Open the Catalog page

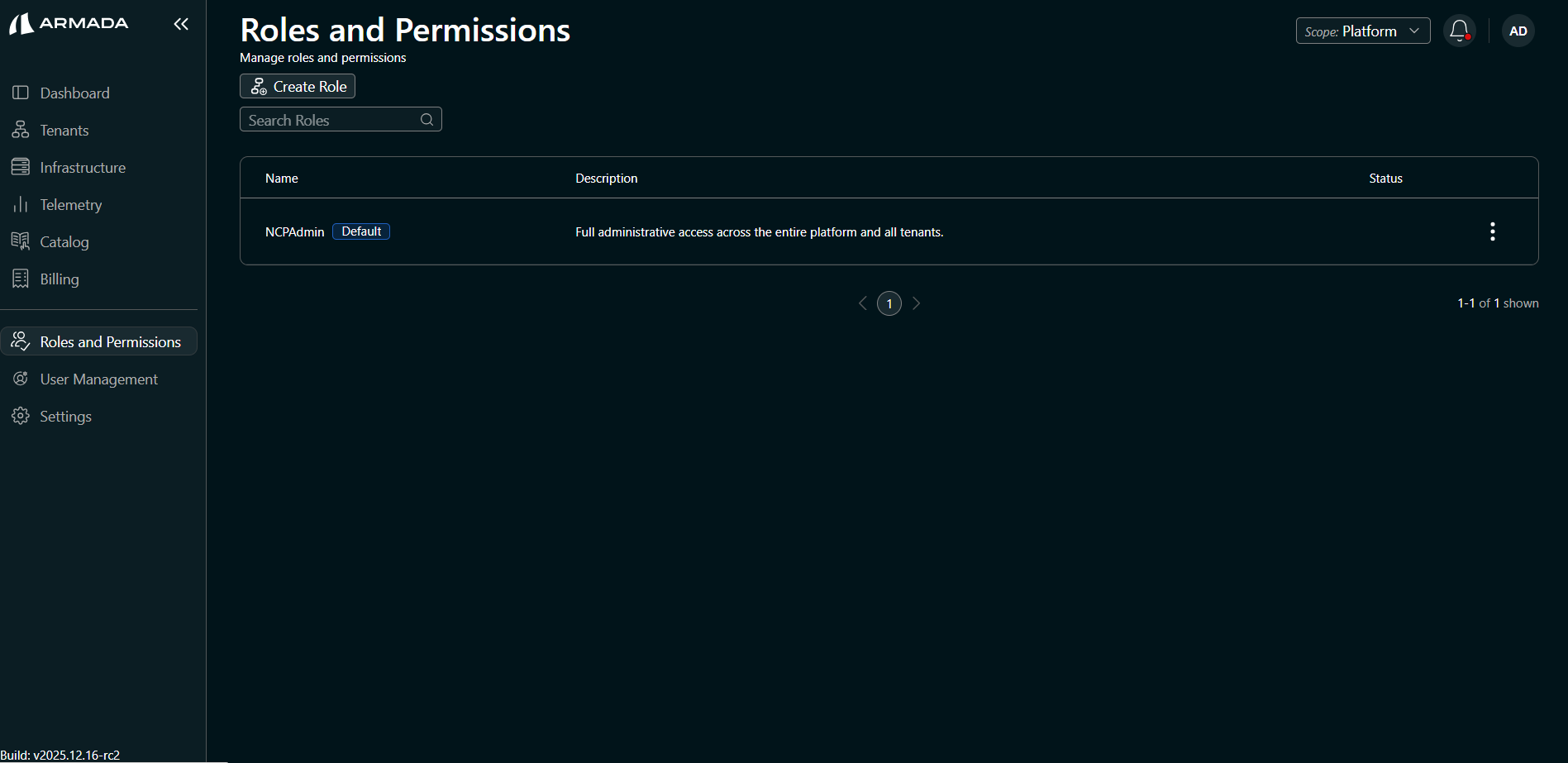tap(64, 241)
